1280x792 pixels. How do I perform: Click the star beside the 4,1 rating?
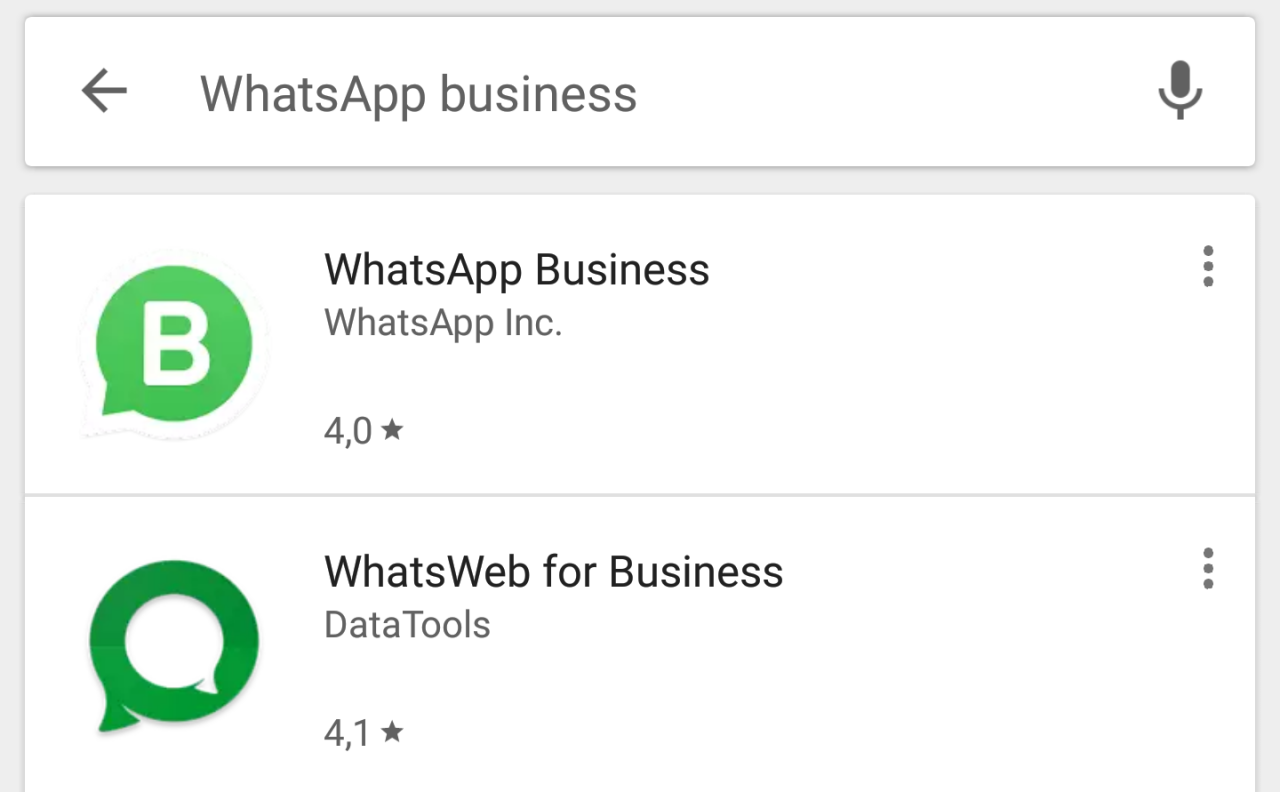[x=392, y=733]
